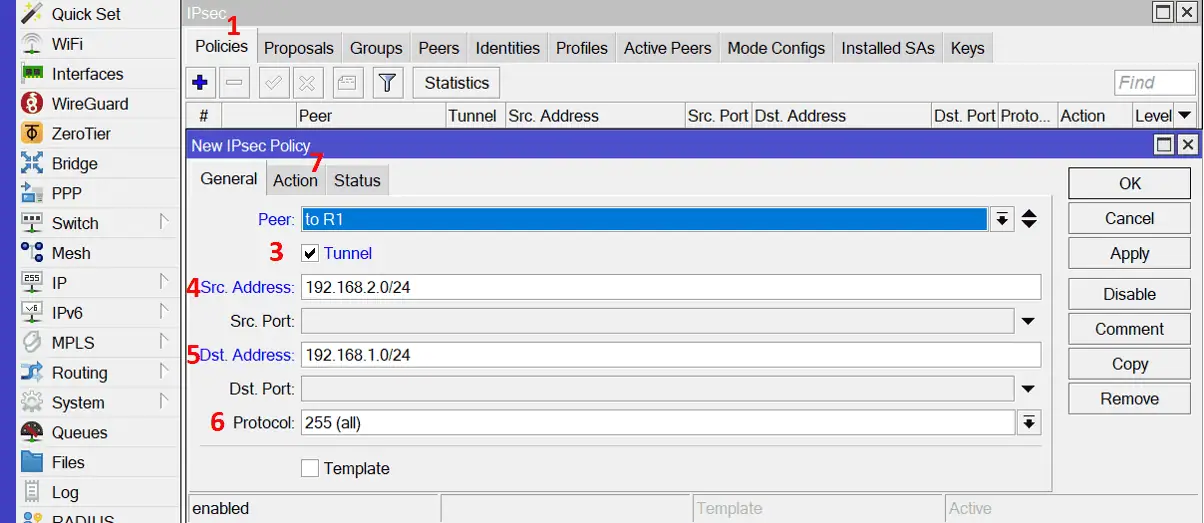Expand the Src. Port field arrow
The width and height of the screenshot is (1204, 523).
pos(1028,321)
